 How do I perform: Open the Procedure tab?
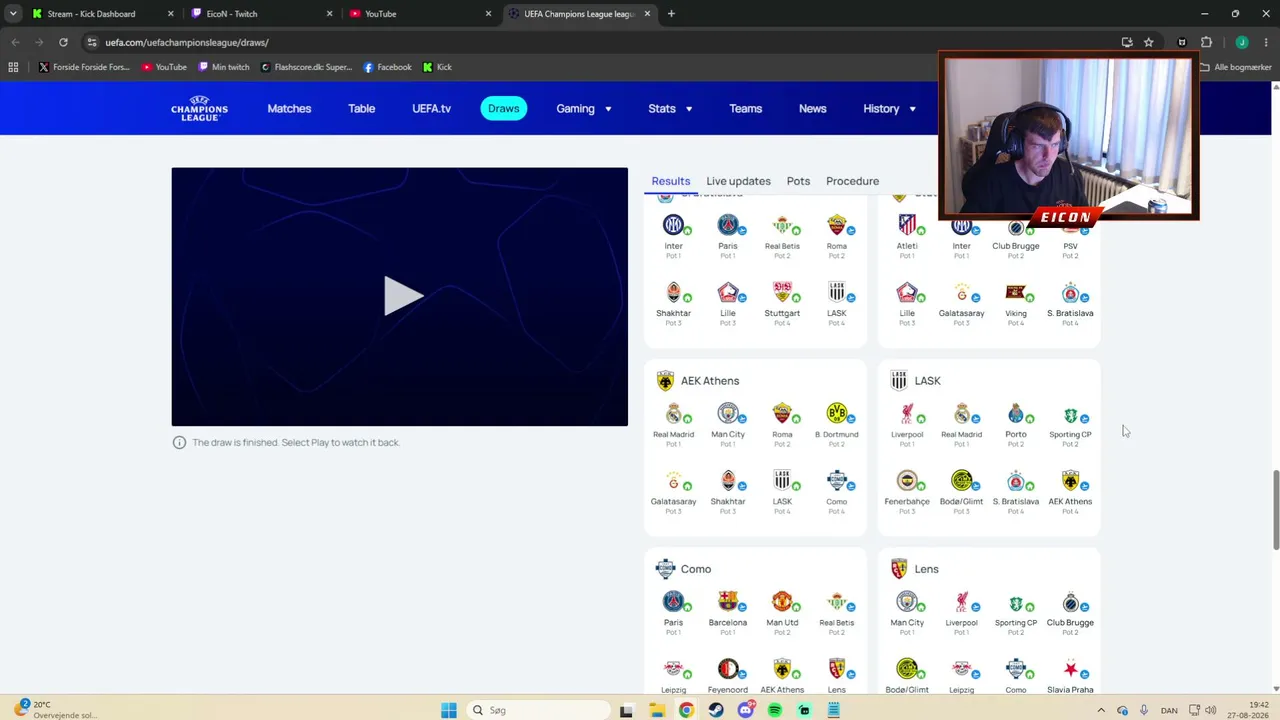tap(852, 181)
